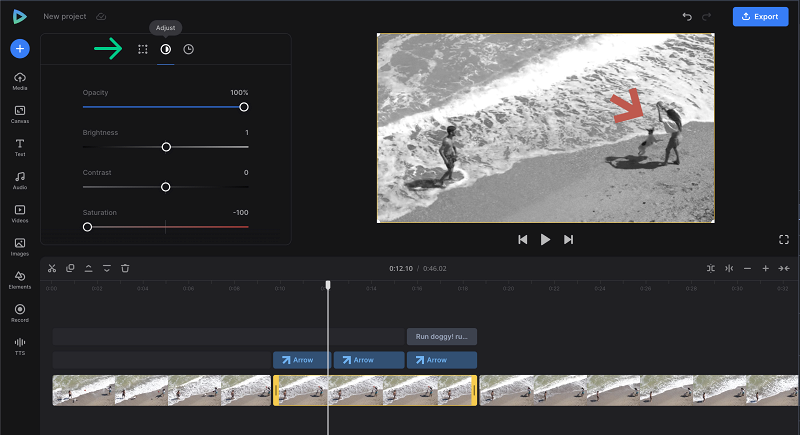The image size is (800, 435).
Task: Open the Record panel
Action: [x=20, y=313]
